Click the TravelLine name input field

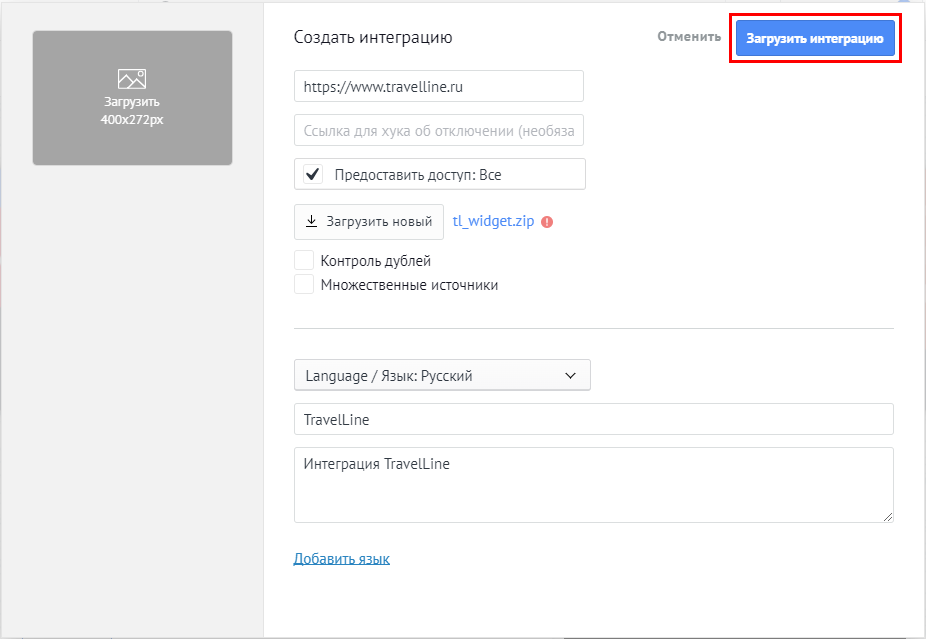click(x=594, y=419)
